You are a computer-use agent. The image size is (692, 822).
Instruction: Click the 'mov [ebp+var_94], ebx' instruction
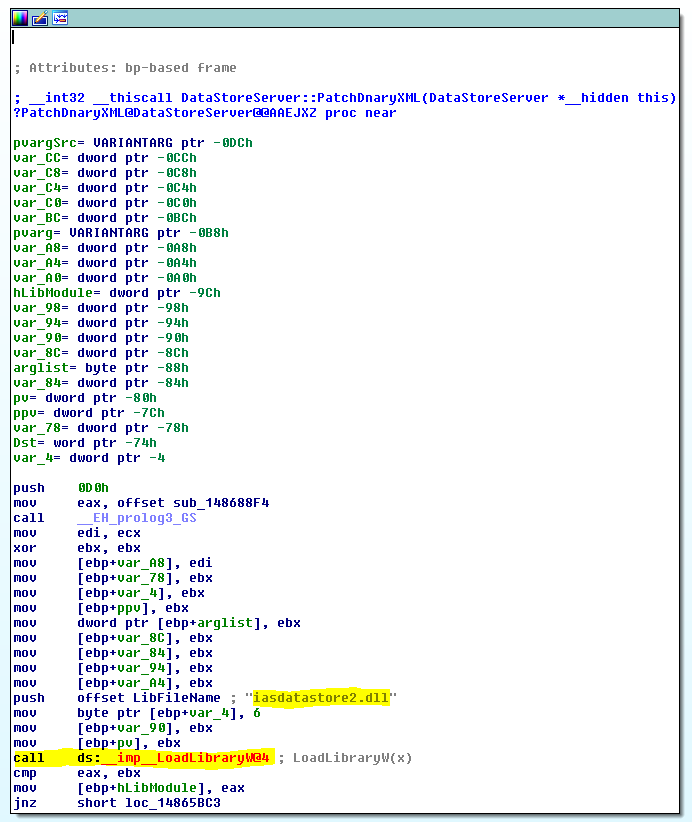pyautogui.click(x=113, y=669)
